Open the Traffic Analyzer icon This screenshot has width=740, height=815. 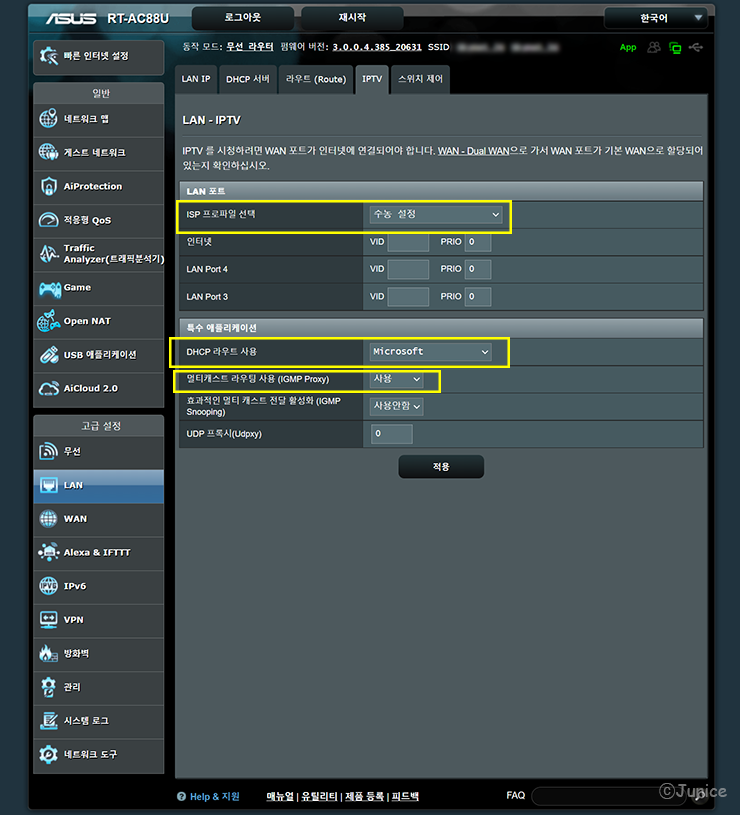tap(48, 254)
